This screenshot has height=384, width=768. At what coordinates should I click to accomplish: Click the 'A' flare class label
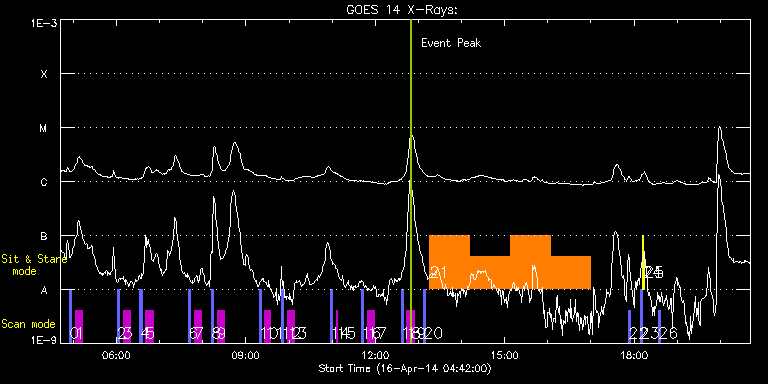coord(44,290)
